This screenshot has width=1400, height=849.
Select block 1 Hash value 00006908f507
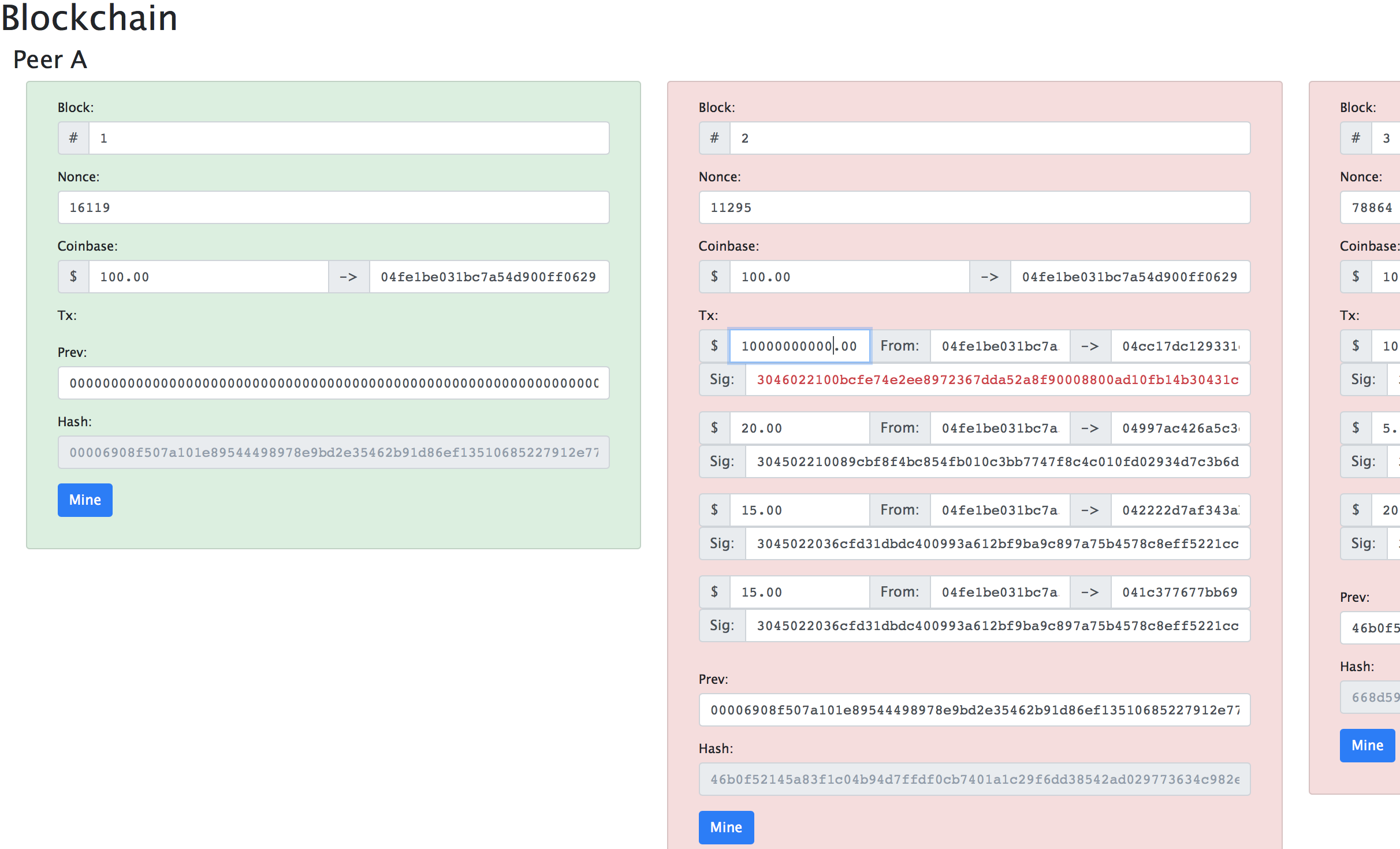click(333, 452)
